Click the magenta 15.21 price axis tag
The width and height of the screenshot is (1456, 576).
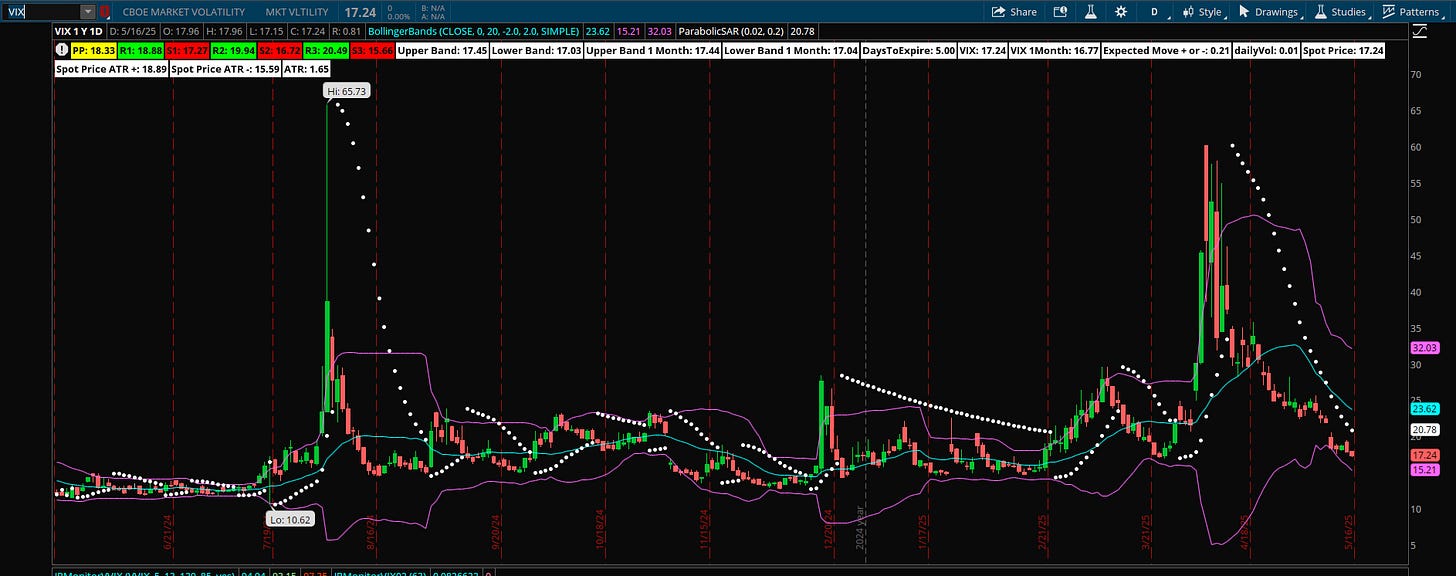(1424, 469)
